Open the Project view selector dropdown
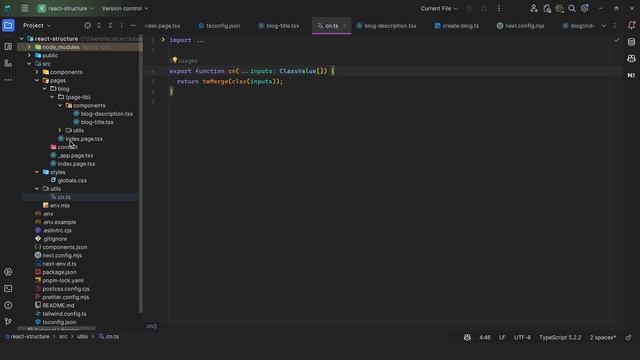640x360 pixels. [x=37, y=25]
